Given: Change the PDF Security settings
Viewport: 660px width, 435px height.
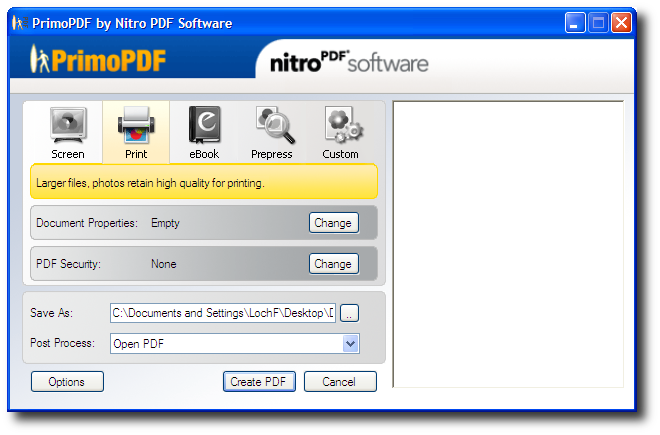Looking at the screenshot, I should pos(334,264).
